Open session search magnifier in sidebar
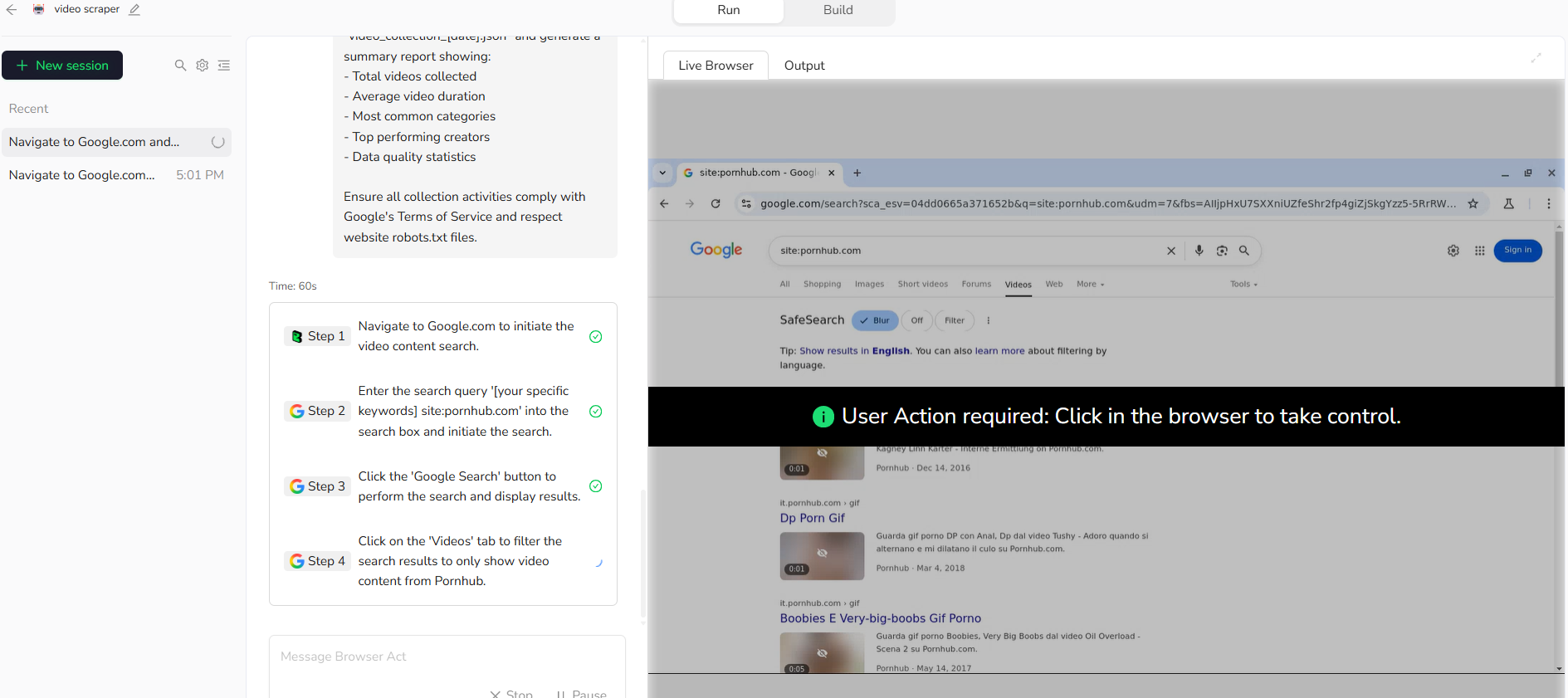Screen dimensions: 1568x698 [180, 66]
